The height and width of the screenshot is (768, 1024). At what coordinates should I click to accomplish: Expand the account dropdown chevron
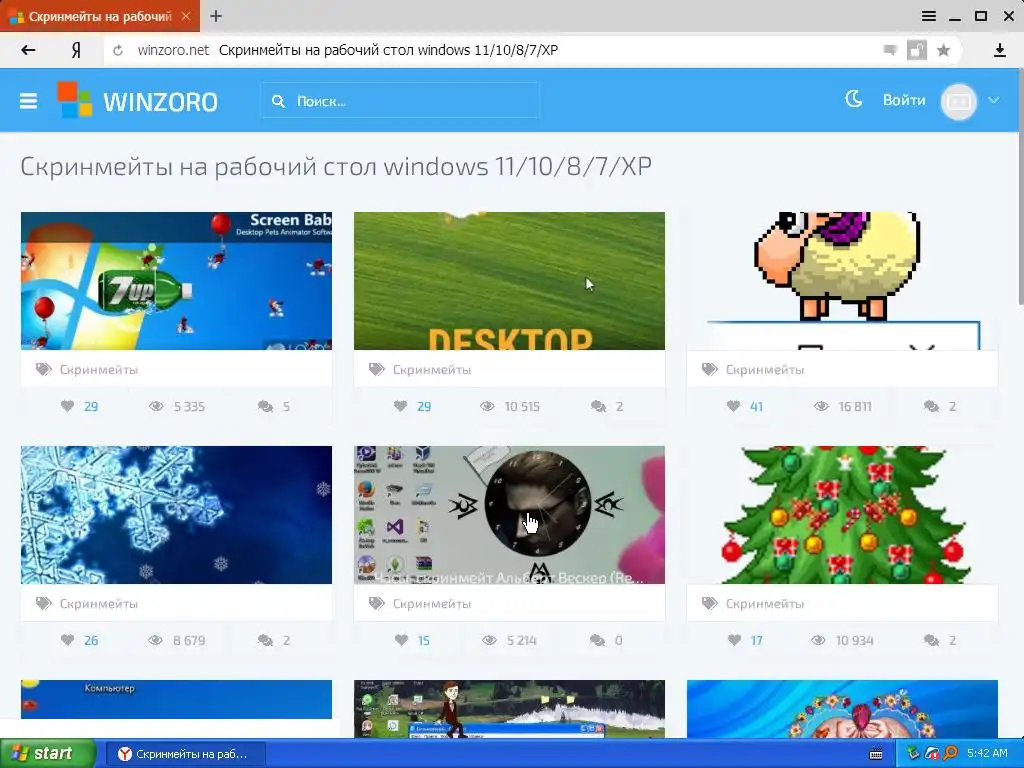993,100
